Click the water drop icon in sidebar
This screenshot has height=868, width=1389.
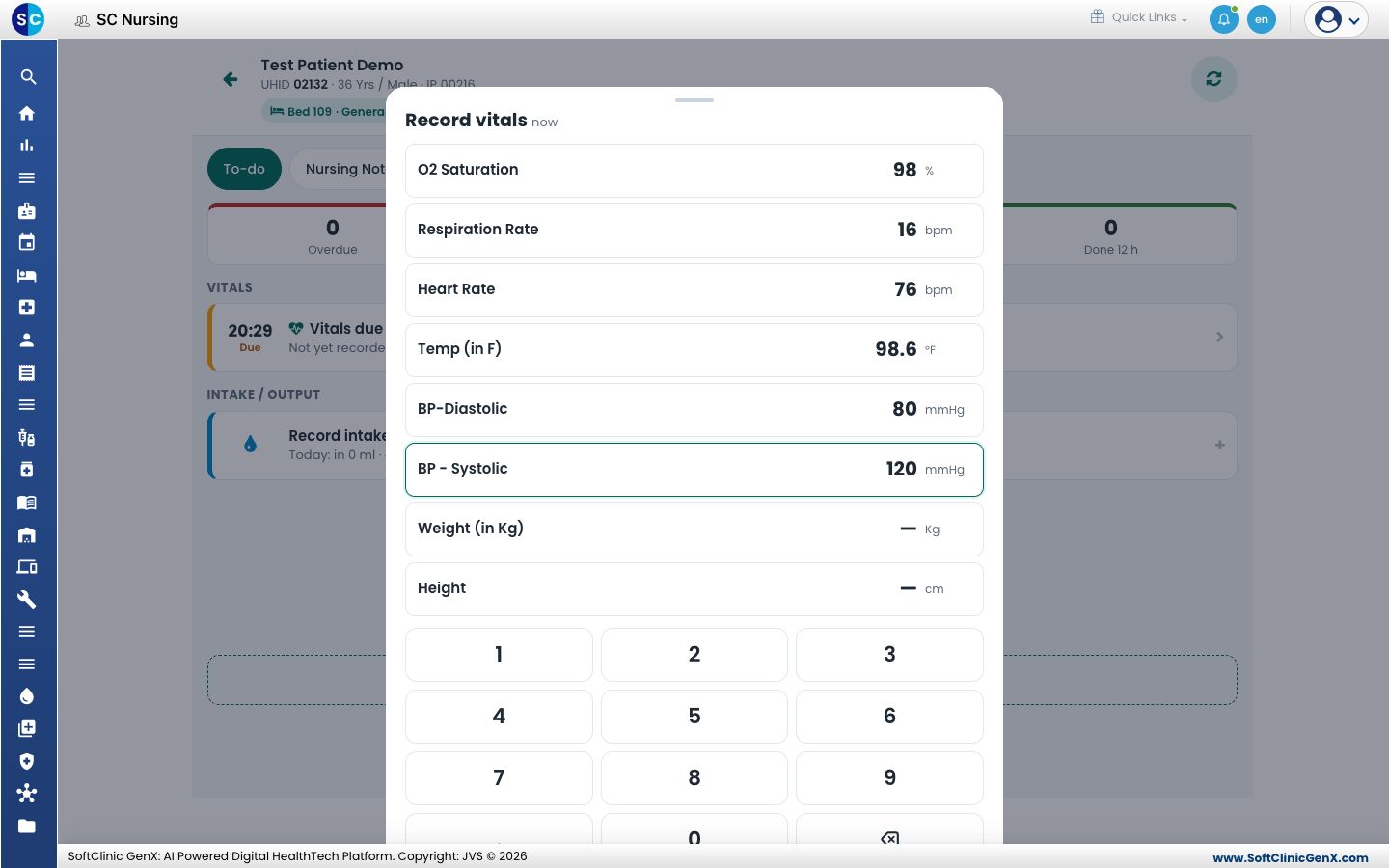tap(27, 696)
